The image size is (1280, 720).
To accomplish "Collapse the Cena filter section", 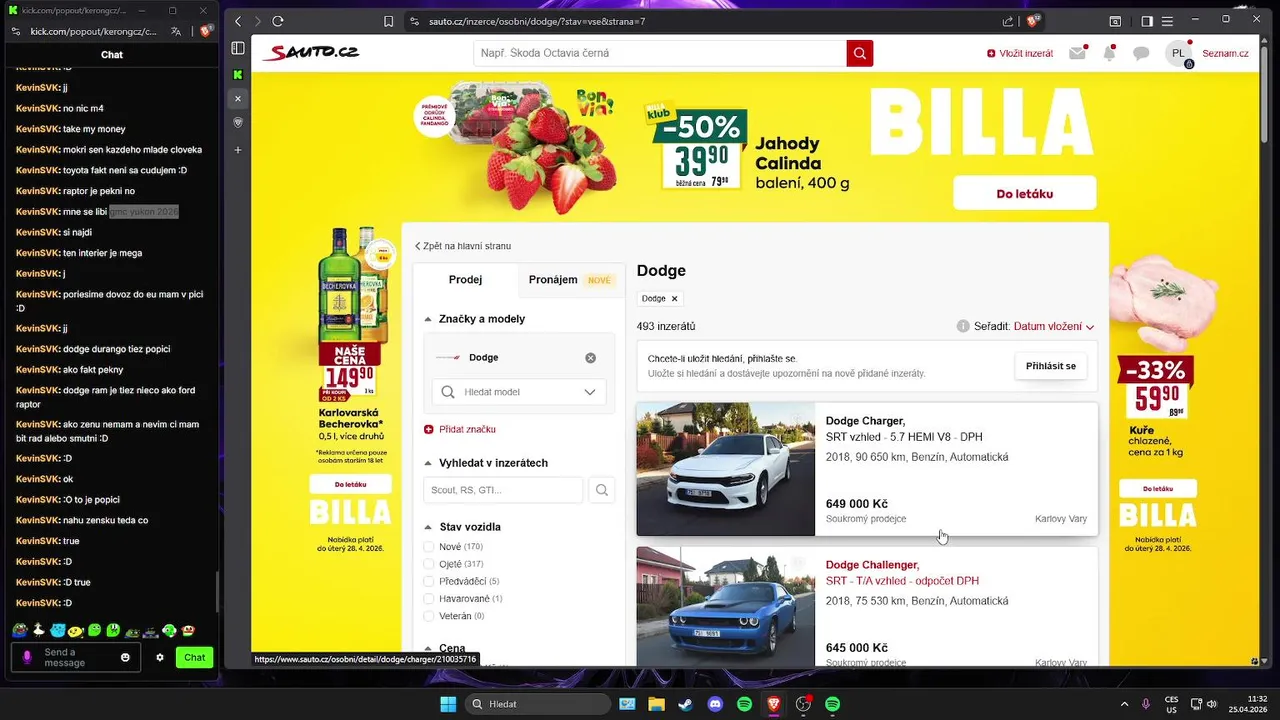I will pos(428,648).
